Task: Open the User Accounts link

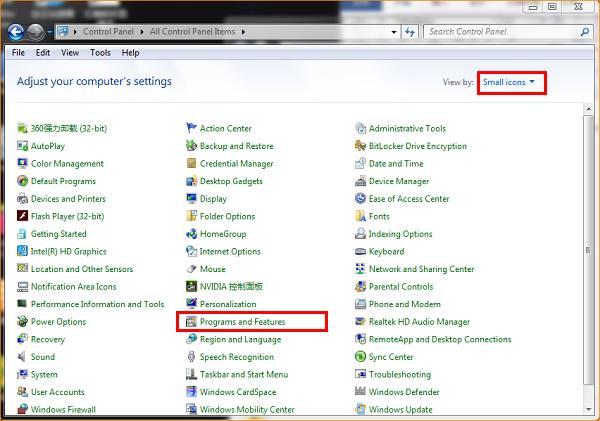Action: (x=57, y=392)
